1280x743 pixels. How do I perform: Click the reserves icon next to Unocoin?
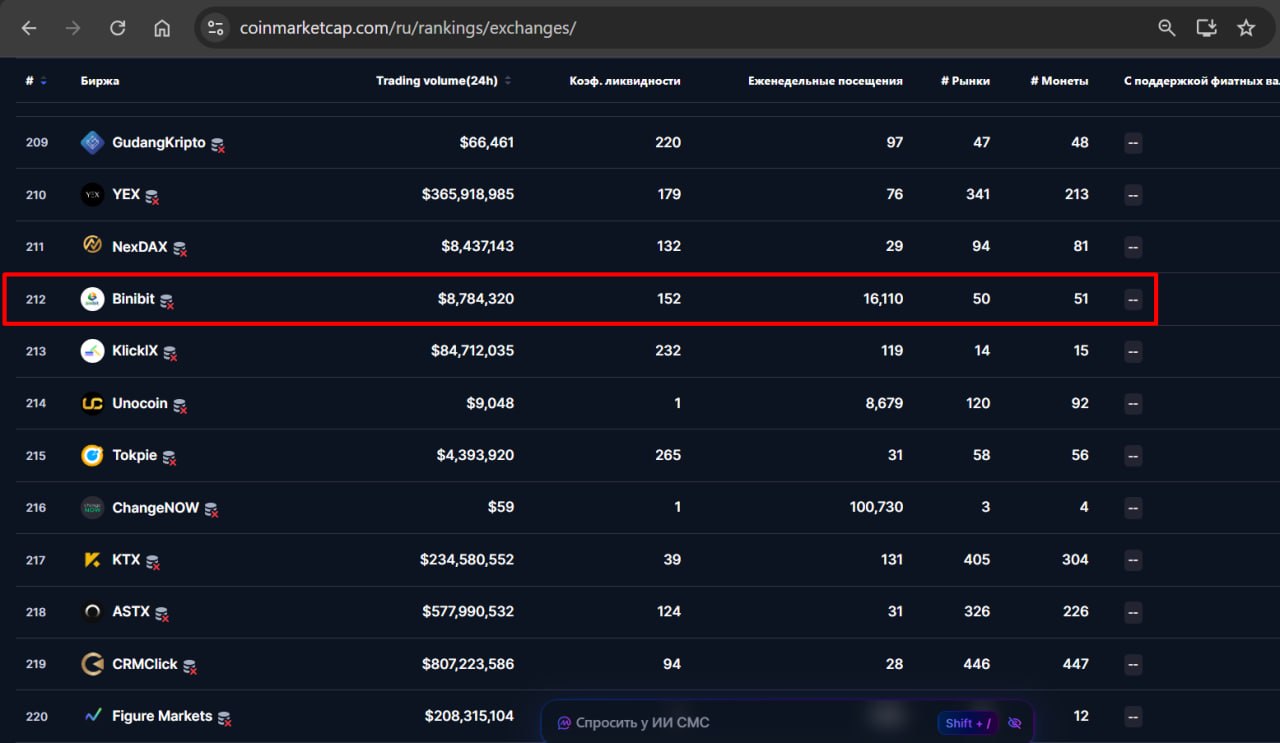pos(180,405)
